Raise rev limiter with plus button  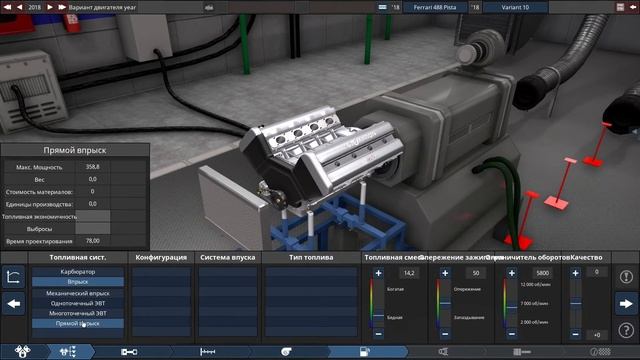point(511,273)
